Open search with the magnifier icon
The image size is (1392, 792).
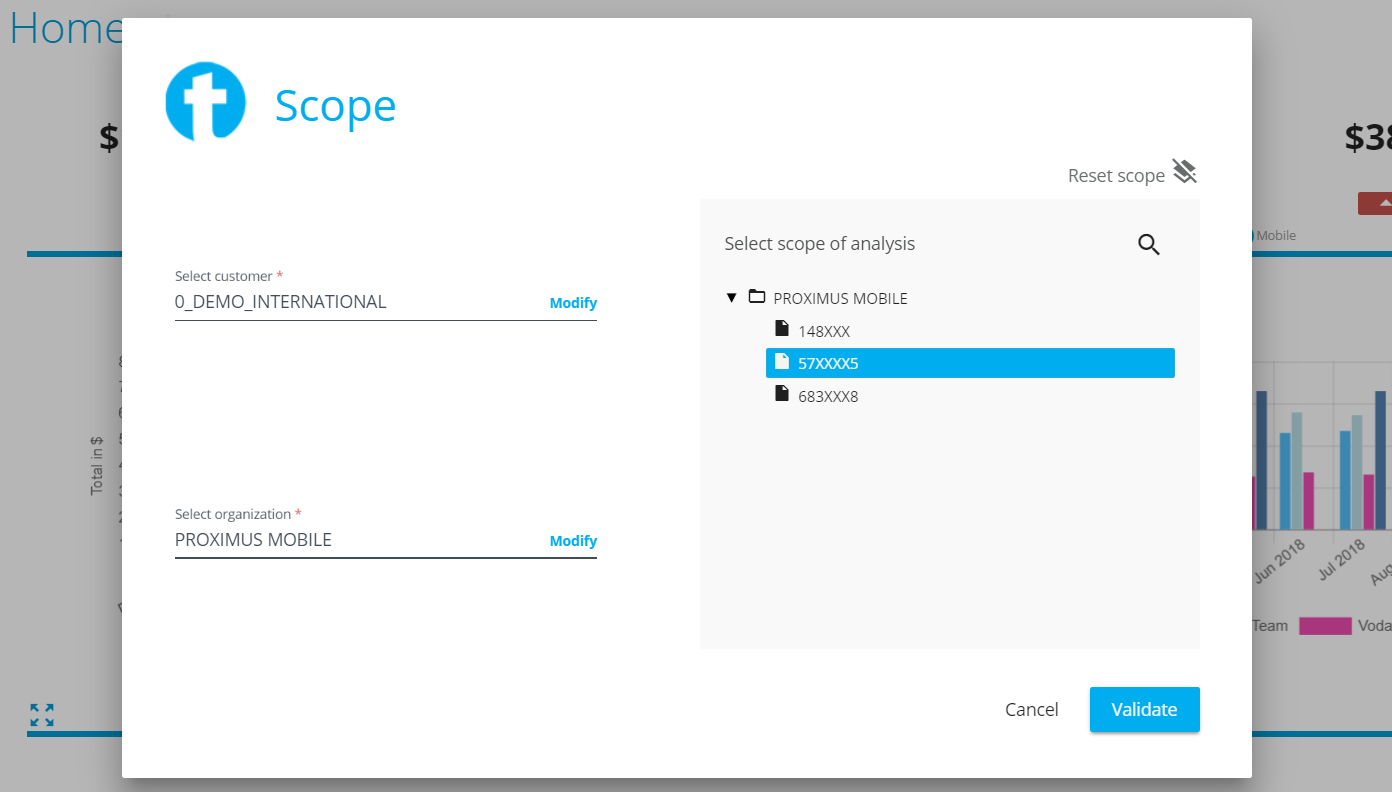click(1148, 244)
